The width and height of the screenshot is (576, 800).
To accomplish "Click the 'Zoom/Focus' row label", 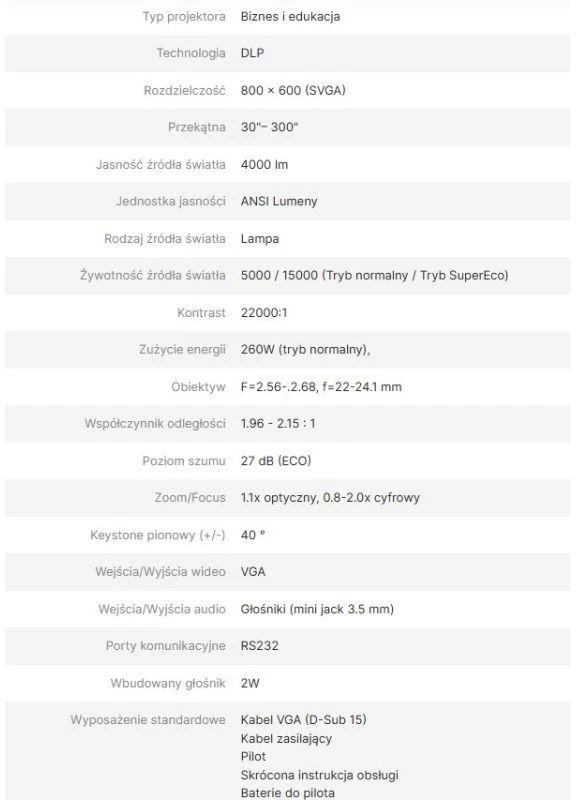I will (190, 497).
